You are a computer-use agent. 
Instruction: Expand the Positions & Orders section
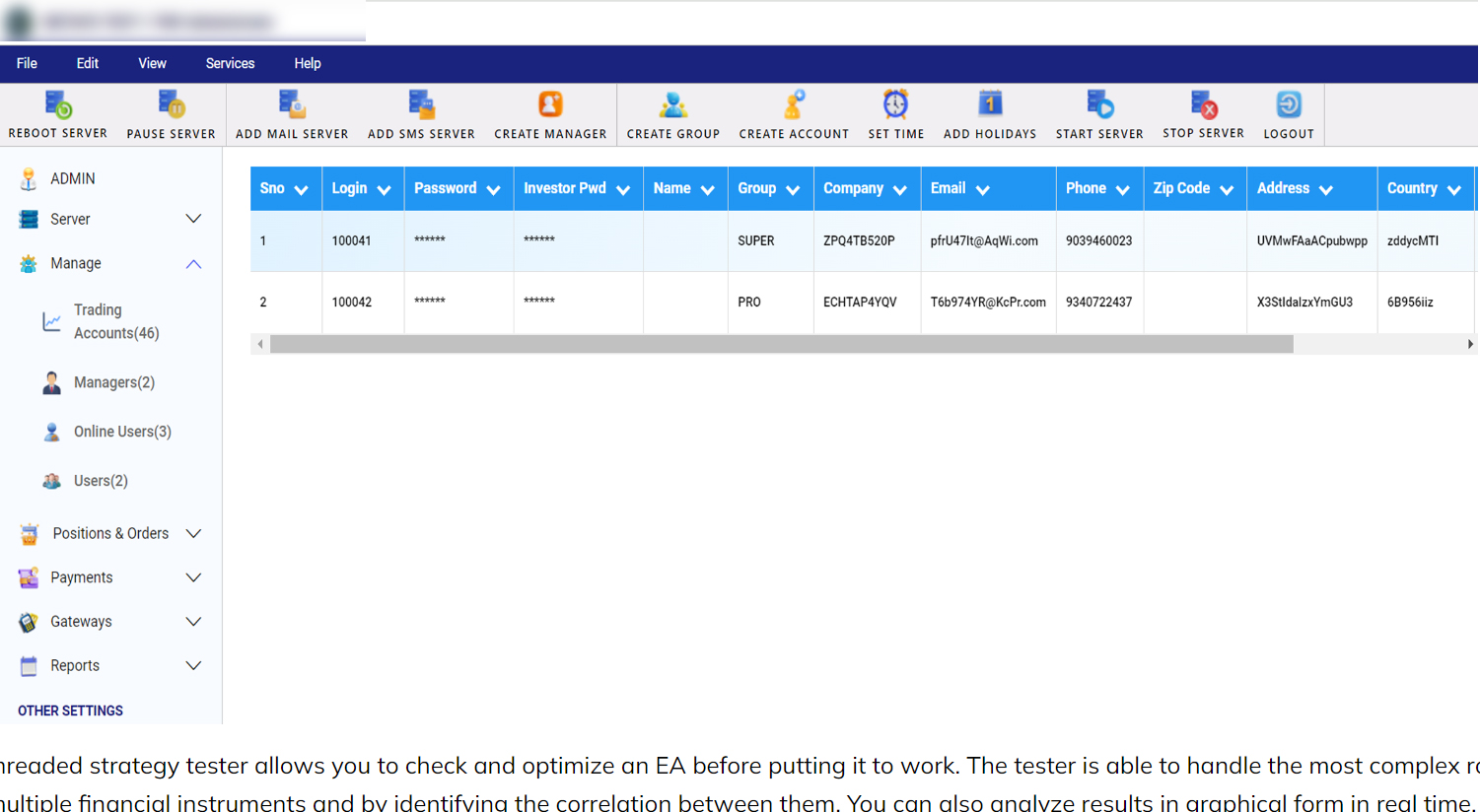[193, 533]
